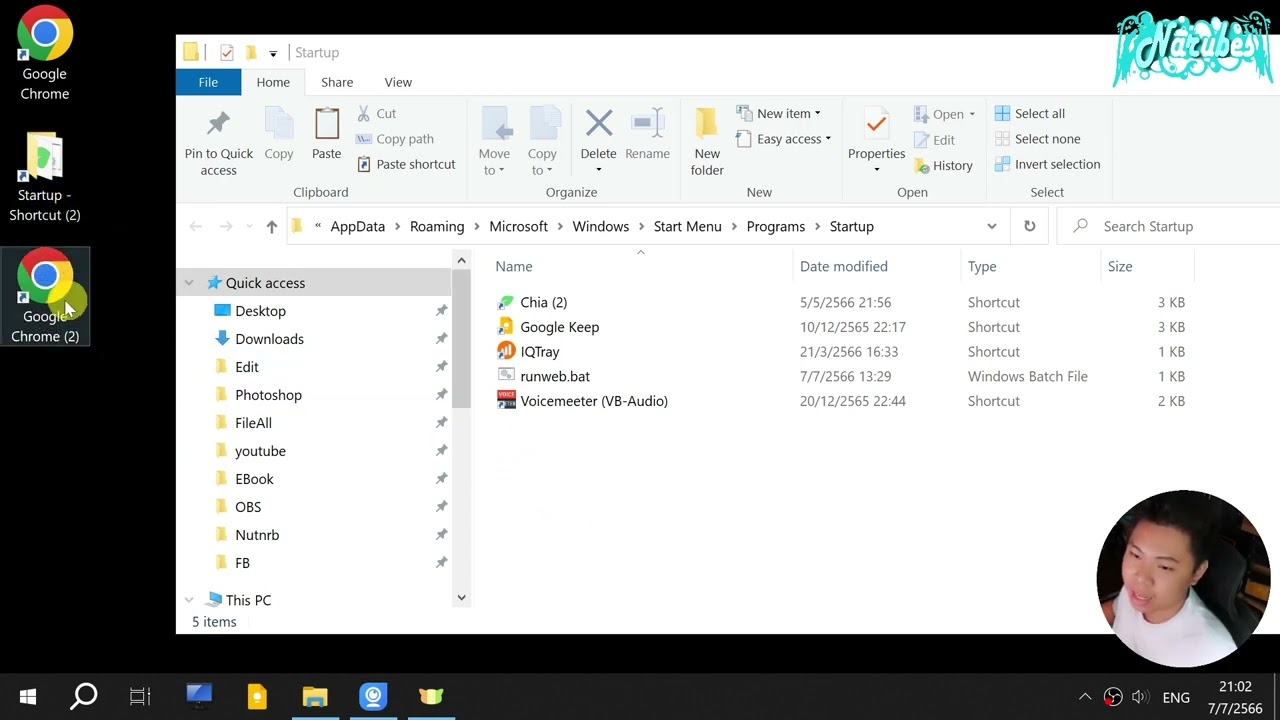This screenshot has width=1280, height=720.
Task: Open the Share ribbon tab
Action: 337,82
